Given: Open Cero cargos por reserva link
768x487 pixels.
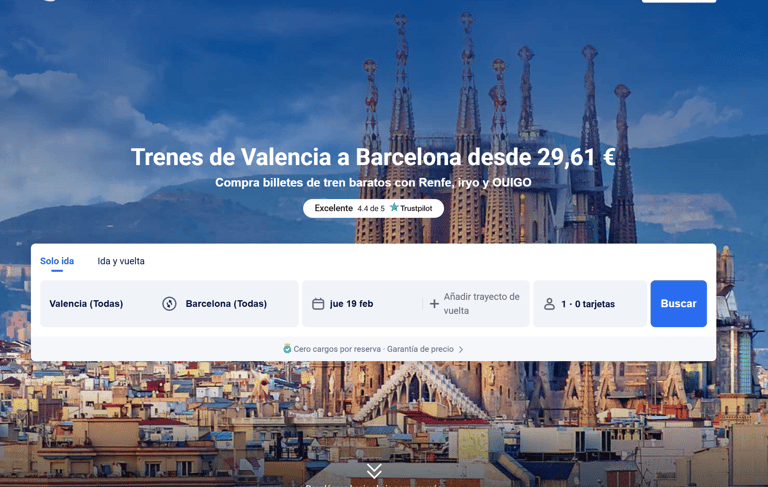Looking at the screenshot, I should pos(337,349).
